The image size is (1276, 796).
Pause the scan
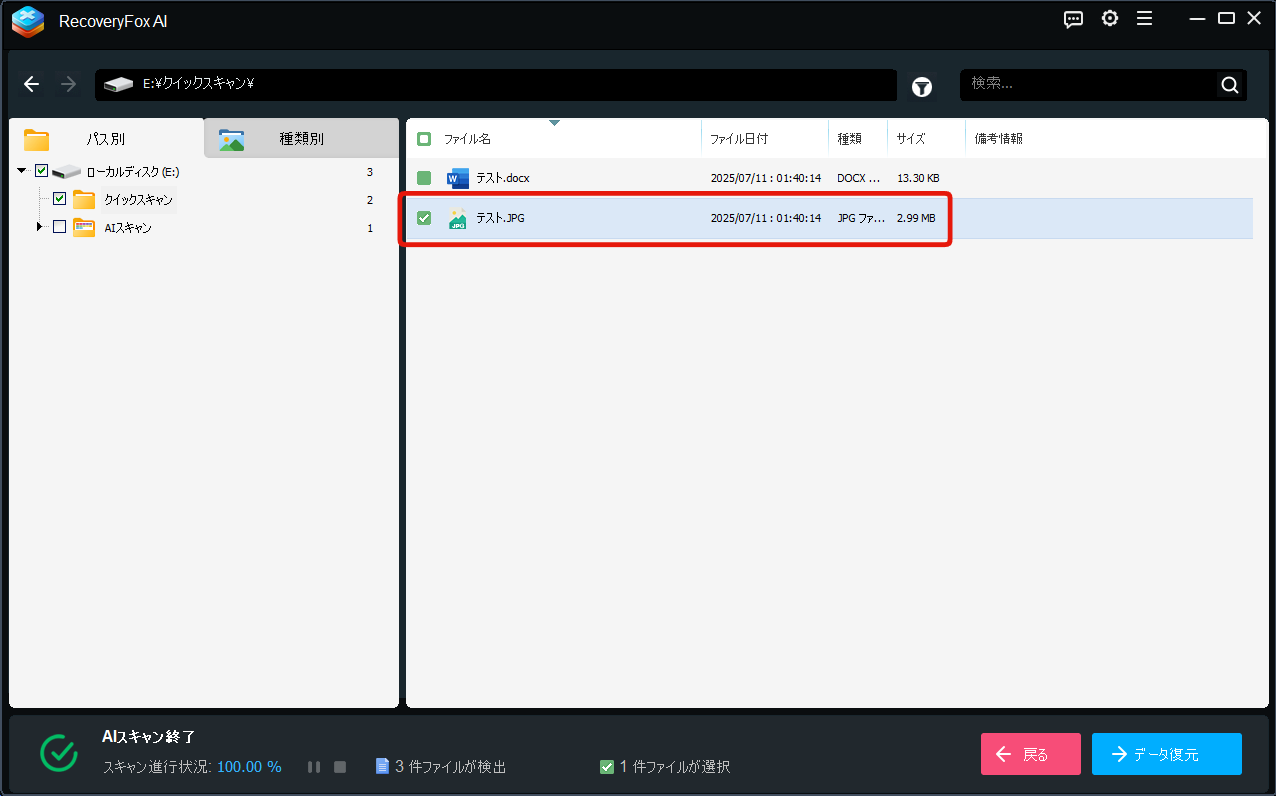[x=314, y=767]
